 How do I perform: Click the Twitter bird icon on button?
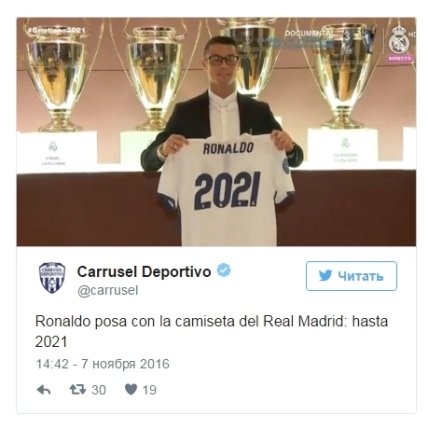(325, 276)
